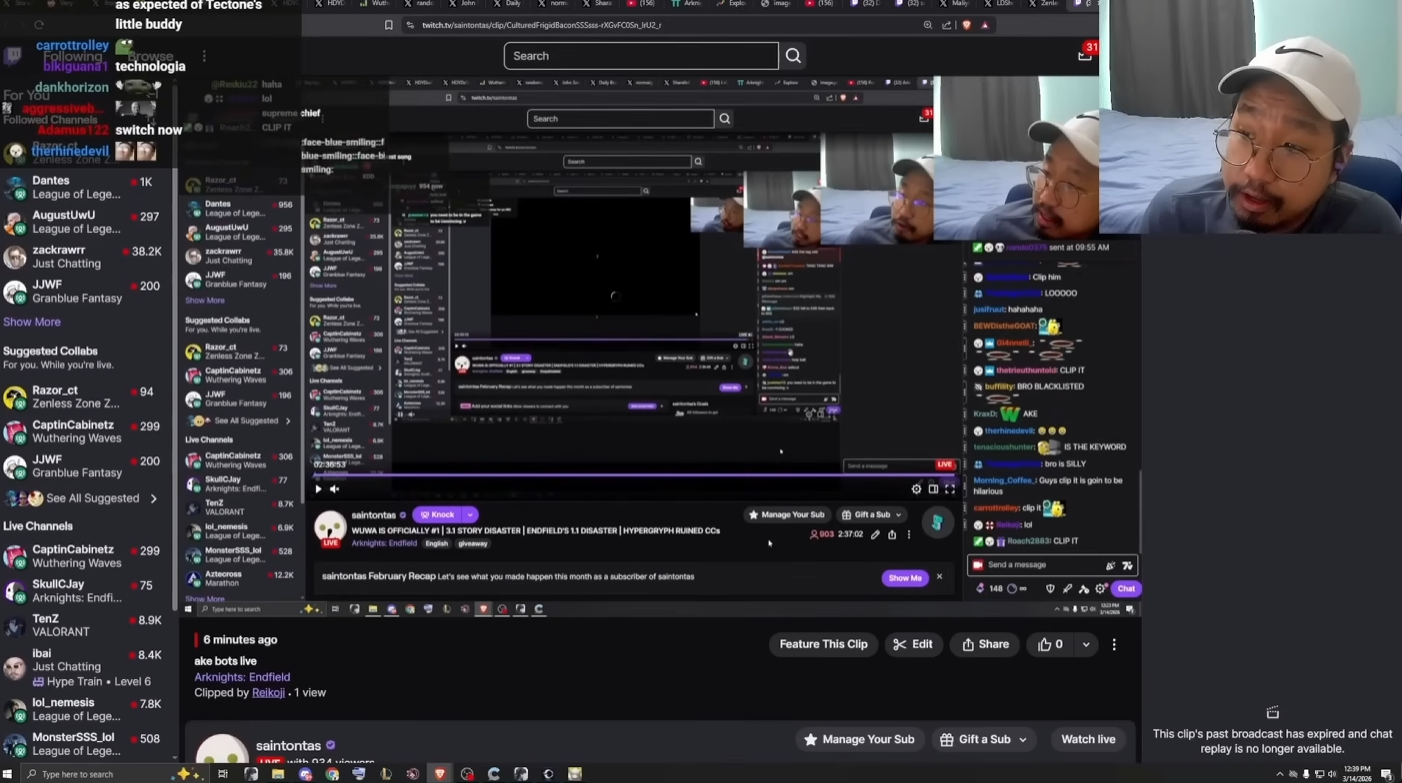This screenshot has height=783, width=1402.
Task: Click the clip URL in the address bar
Action: [542, 25]
